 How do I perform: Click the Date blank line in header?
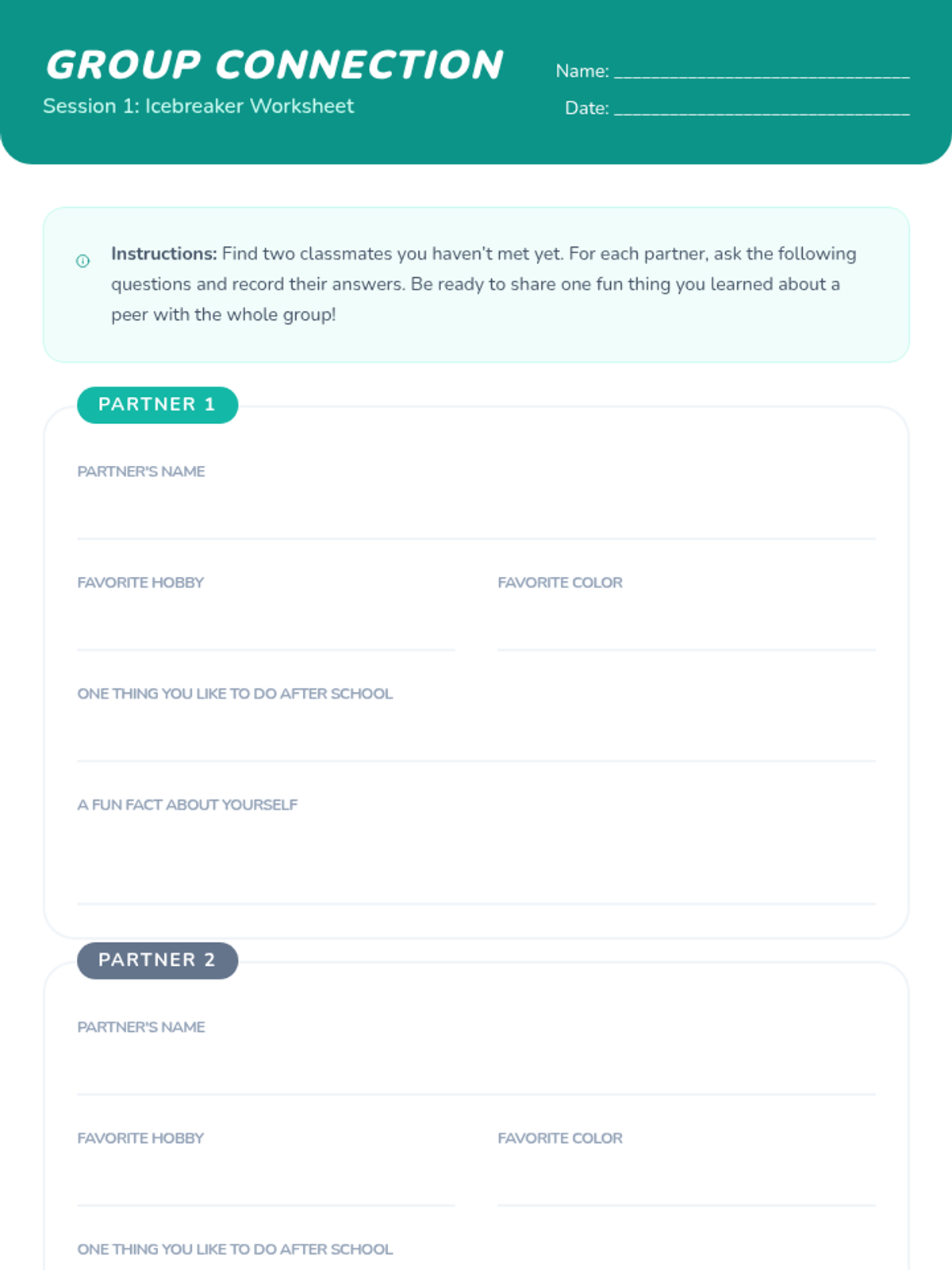click(x=762, y=109)
